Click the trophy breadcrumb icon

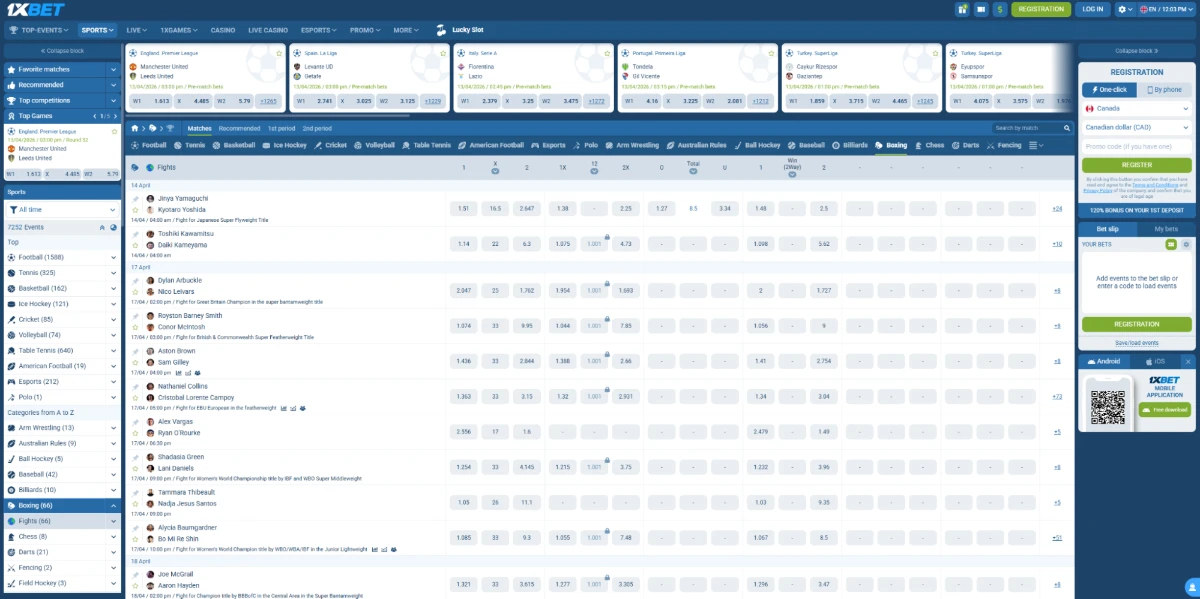point(170,128)
